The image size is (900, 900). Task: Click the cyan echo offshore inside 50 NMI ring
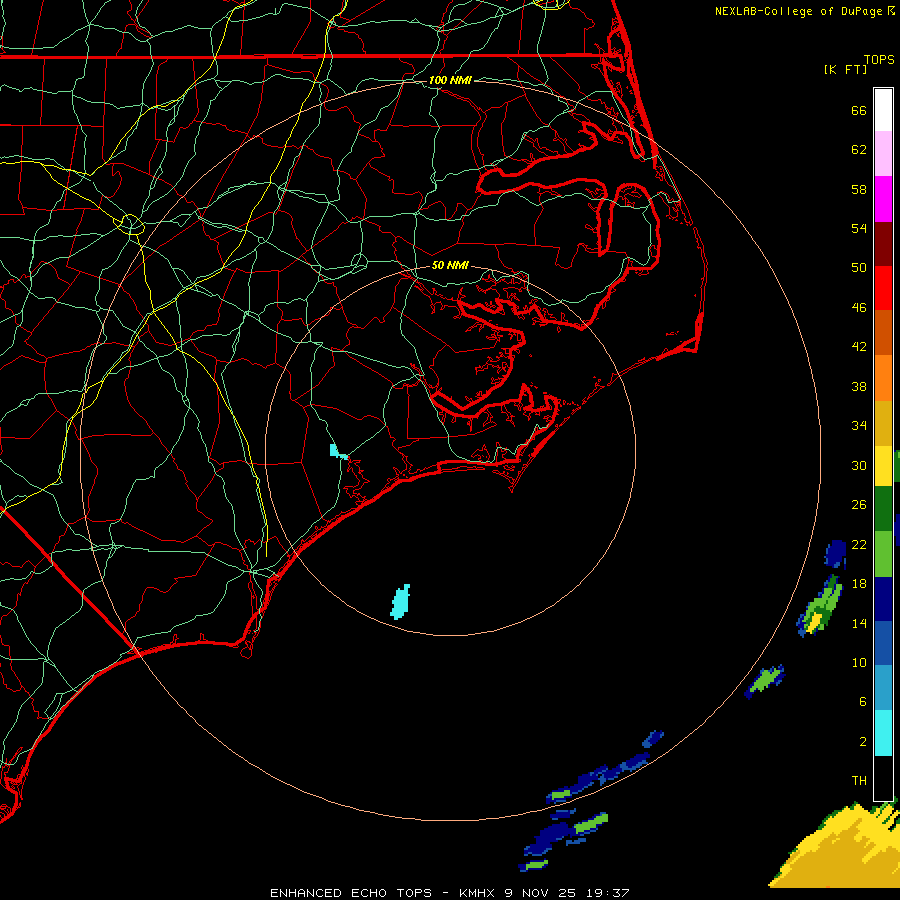click(x=400, y=602)
